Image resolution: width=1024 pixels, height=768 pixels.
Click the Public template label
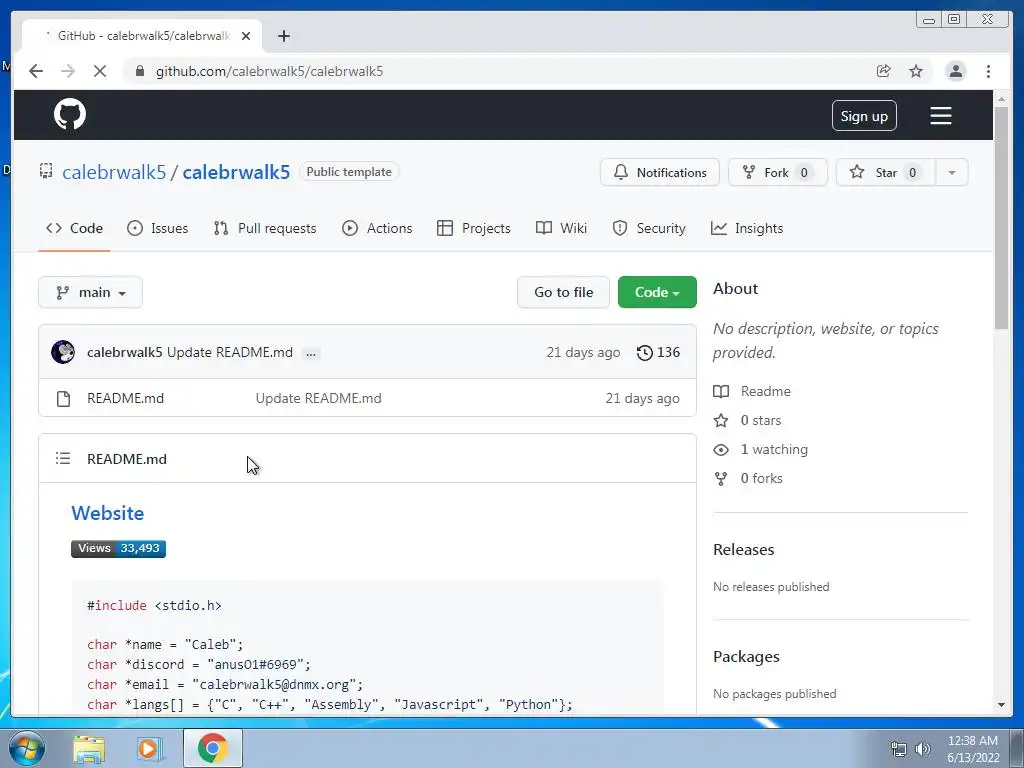(349, 172)
